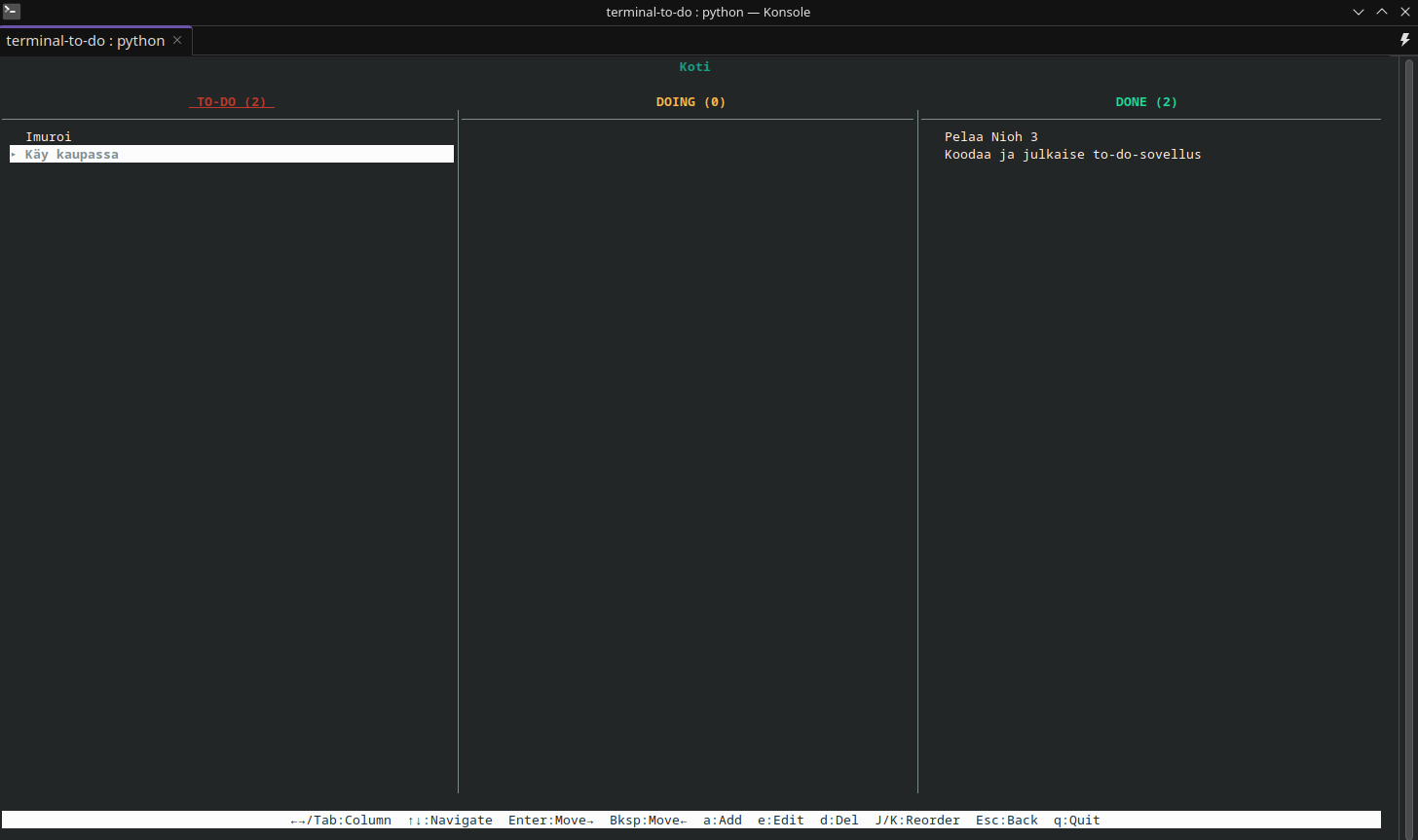This screenshot has width=1418, height=840.
Task: Select the Imuroi task
Action: (49, 137)
